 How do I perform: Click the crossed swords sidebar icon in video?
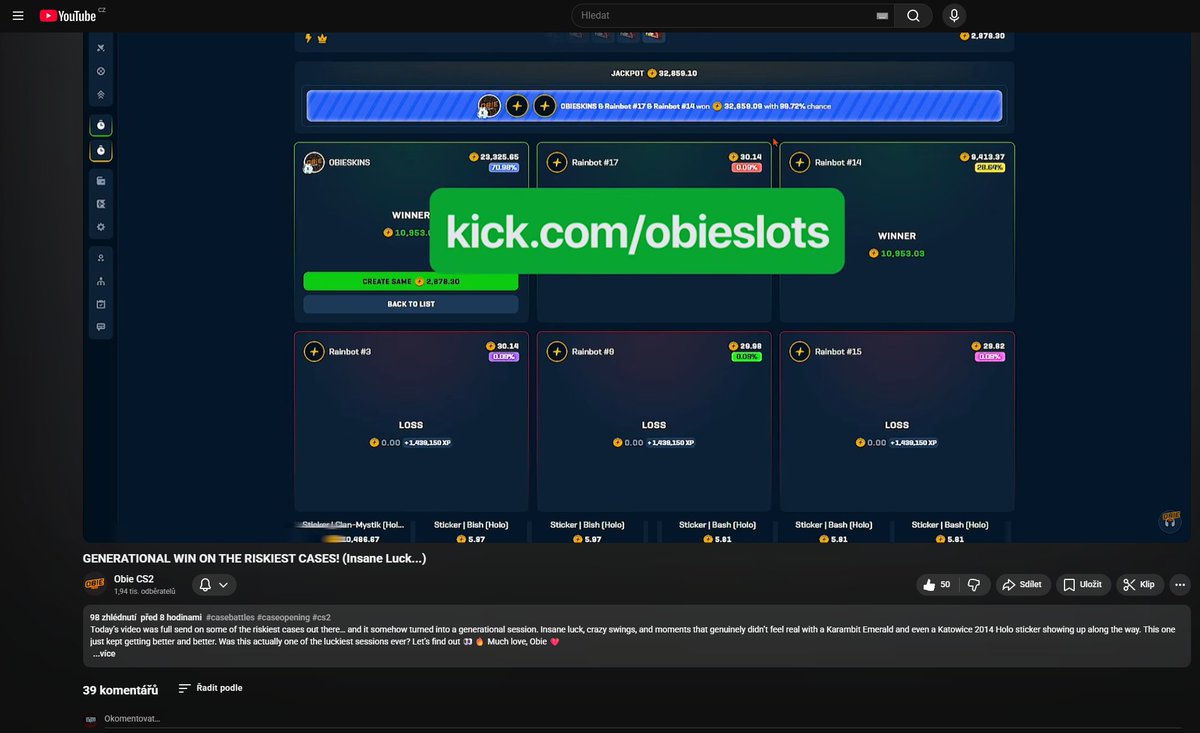point(101,48)
